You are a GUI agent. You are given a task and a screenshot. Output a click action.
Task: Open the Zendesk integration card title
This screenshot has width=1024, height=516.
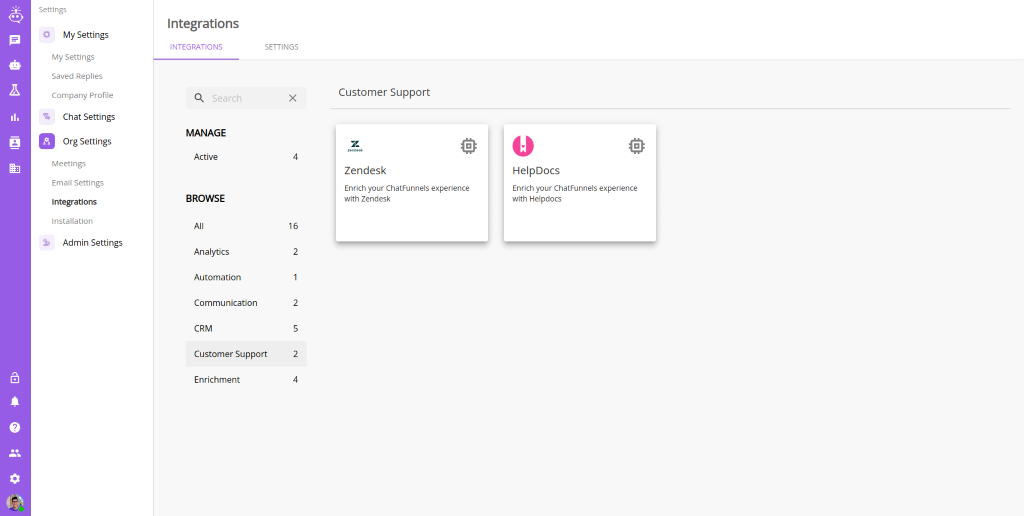point(365,170)
